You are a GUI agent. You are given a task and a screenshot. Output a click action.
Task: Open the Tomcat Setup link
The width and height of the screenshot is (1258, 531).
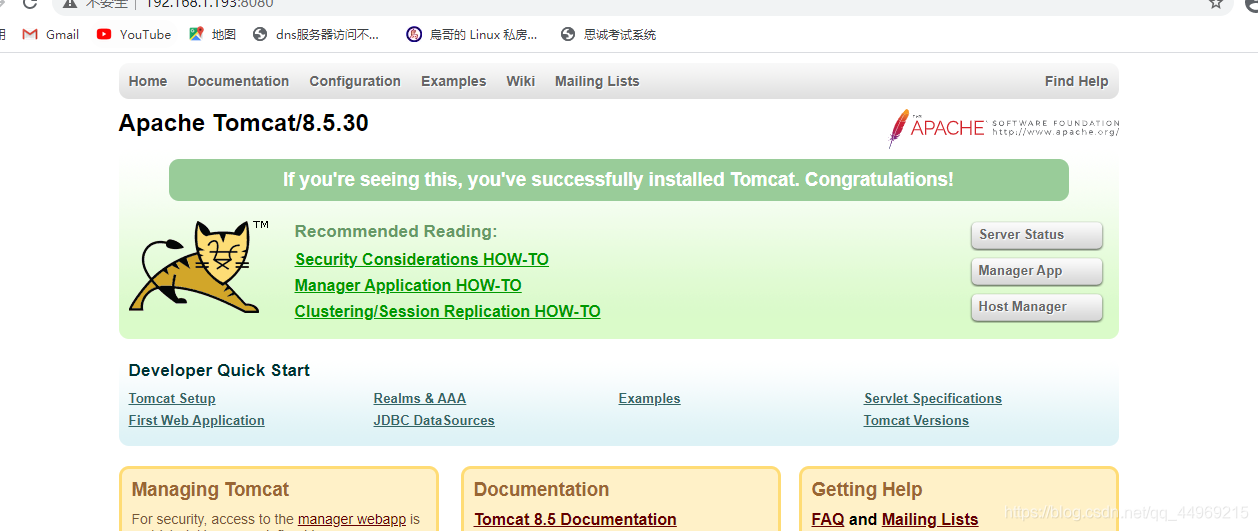172,398
